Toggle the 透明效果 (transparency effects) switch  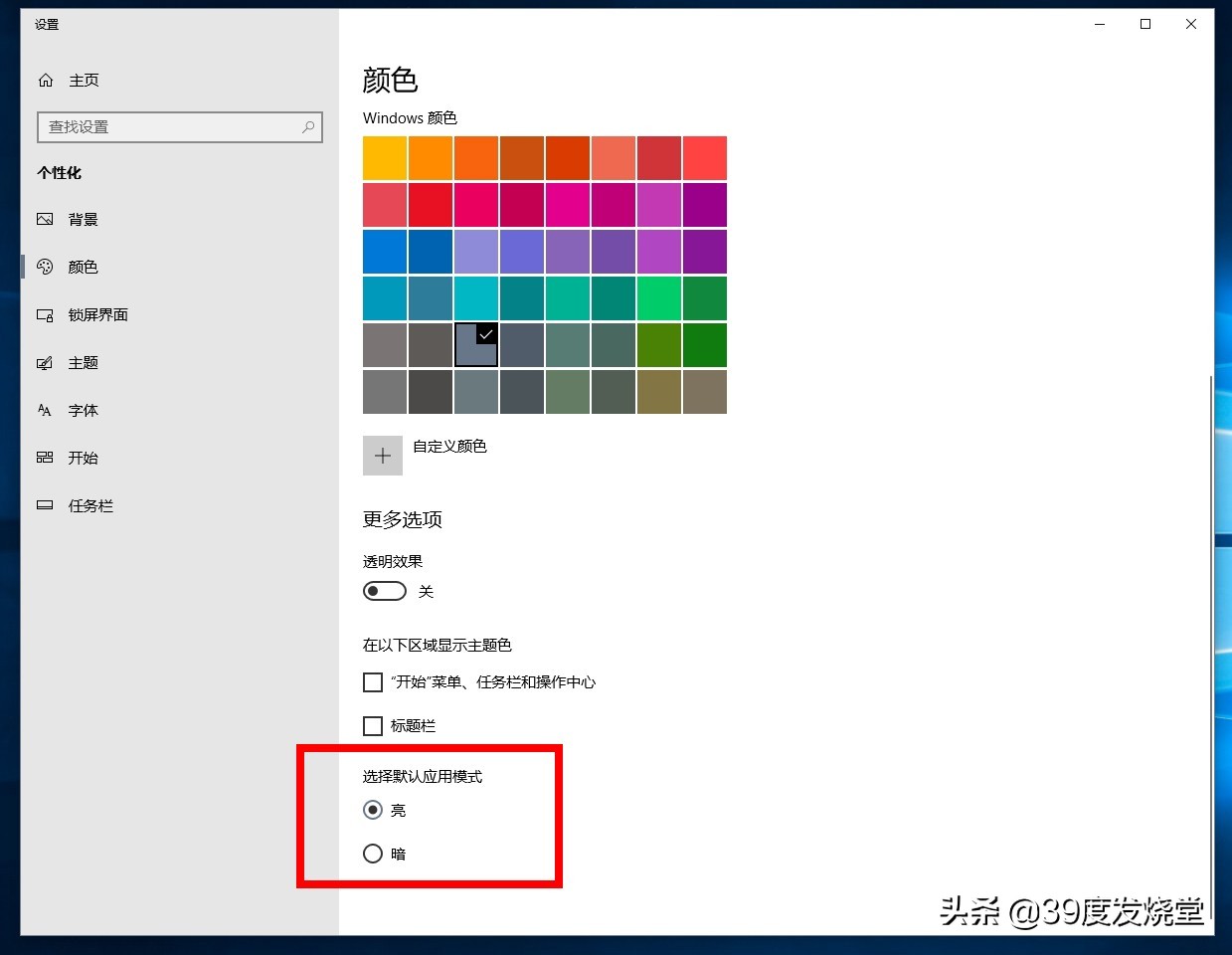coord(385,591)
